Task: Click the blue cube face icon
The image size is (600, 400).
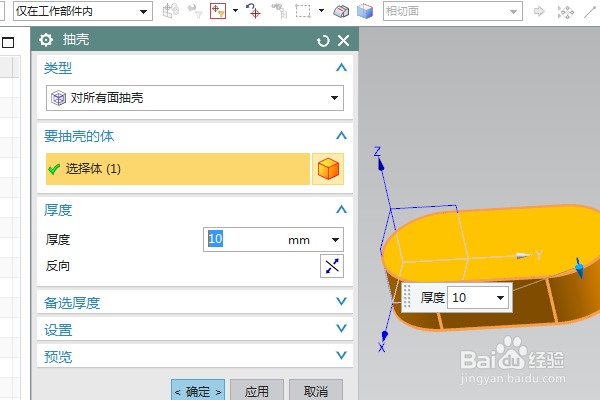Action: (365, 11)
